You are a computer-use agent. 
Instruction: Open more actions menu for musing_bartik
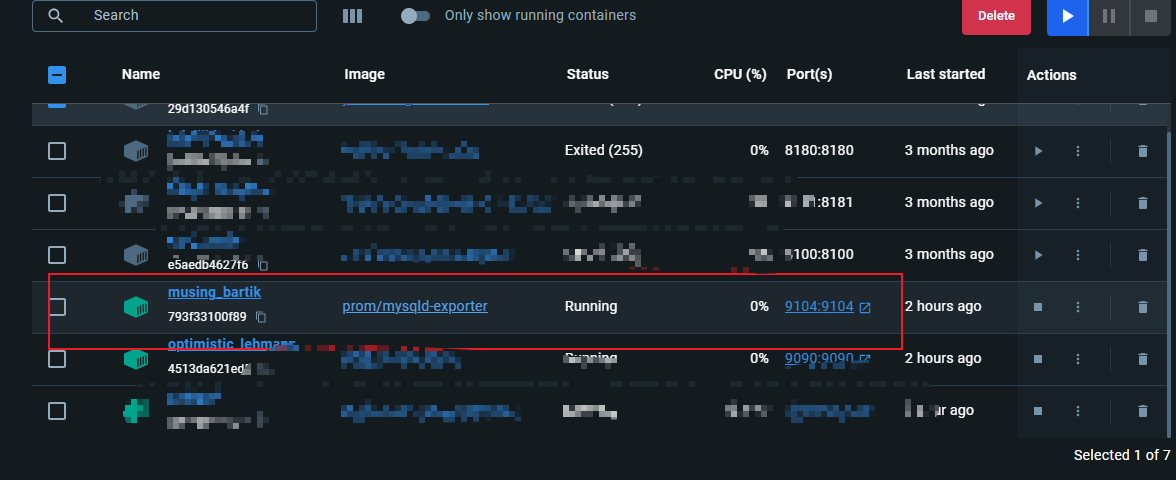coord(1078,307)
